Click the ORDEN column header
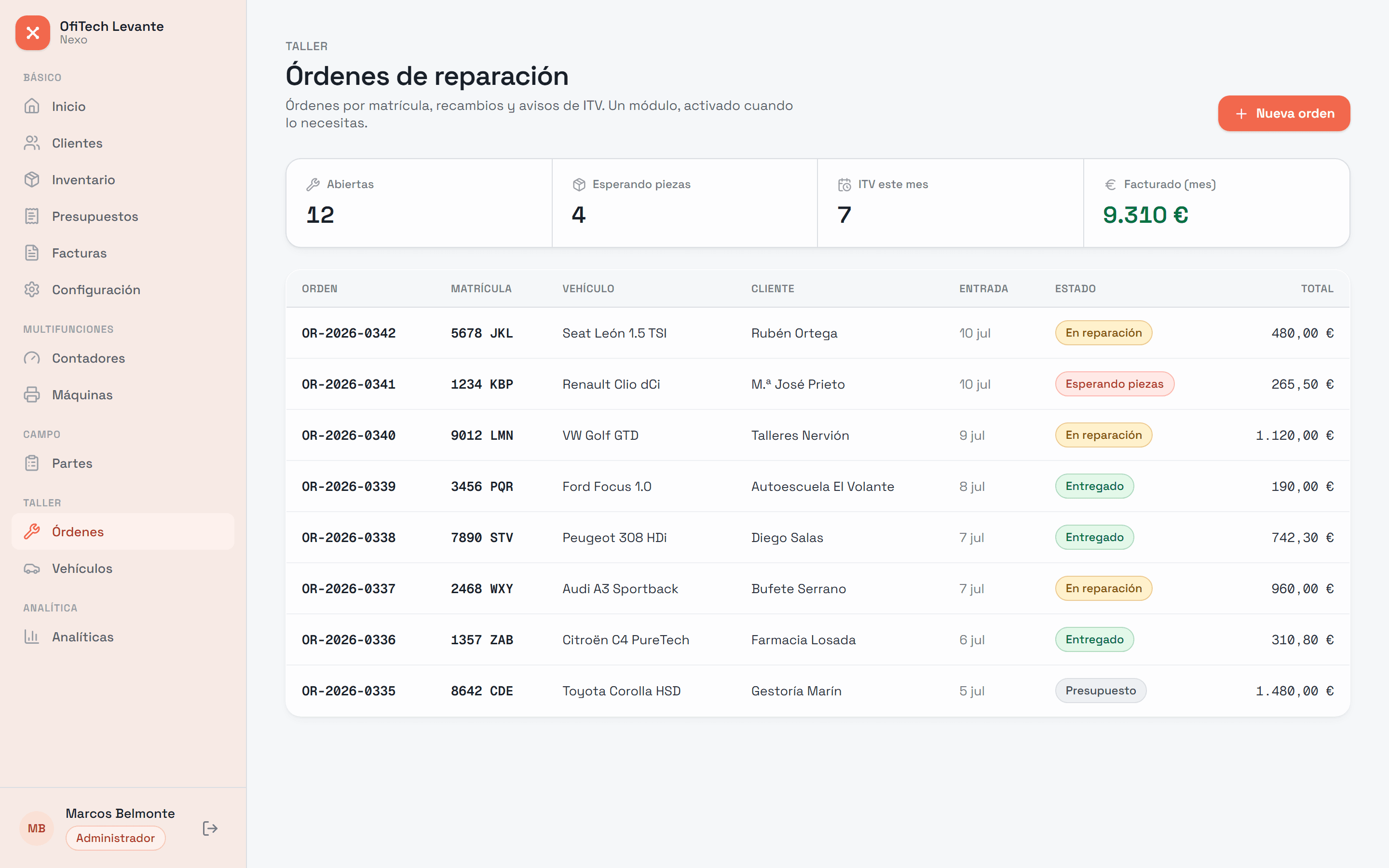This screenshot has width=1389, height=868. [x=320, y=289]
